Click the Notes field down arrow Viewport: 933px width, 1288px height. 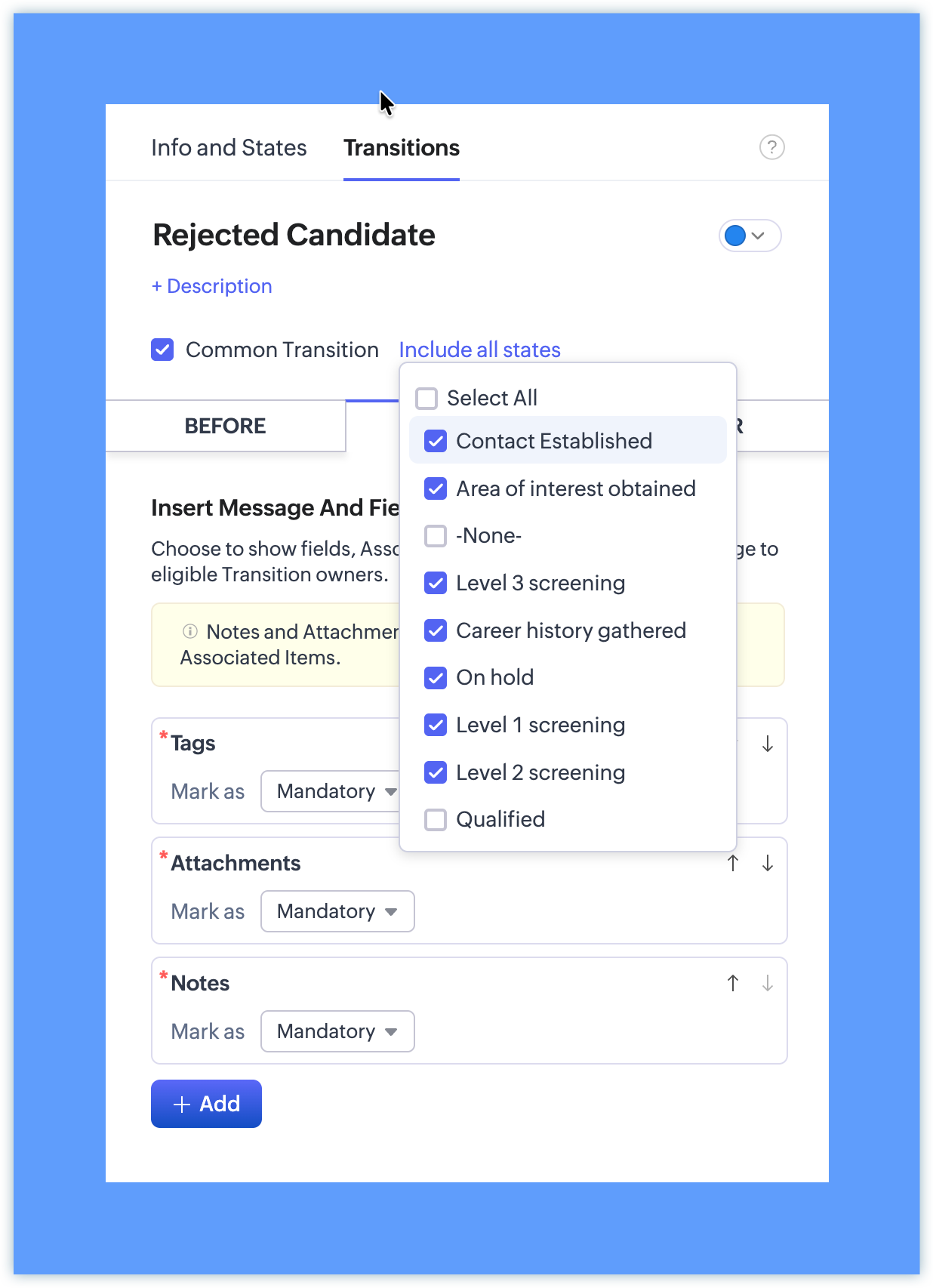[768, 983]
